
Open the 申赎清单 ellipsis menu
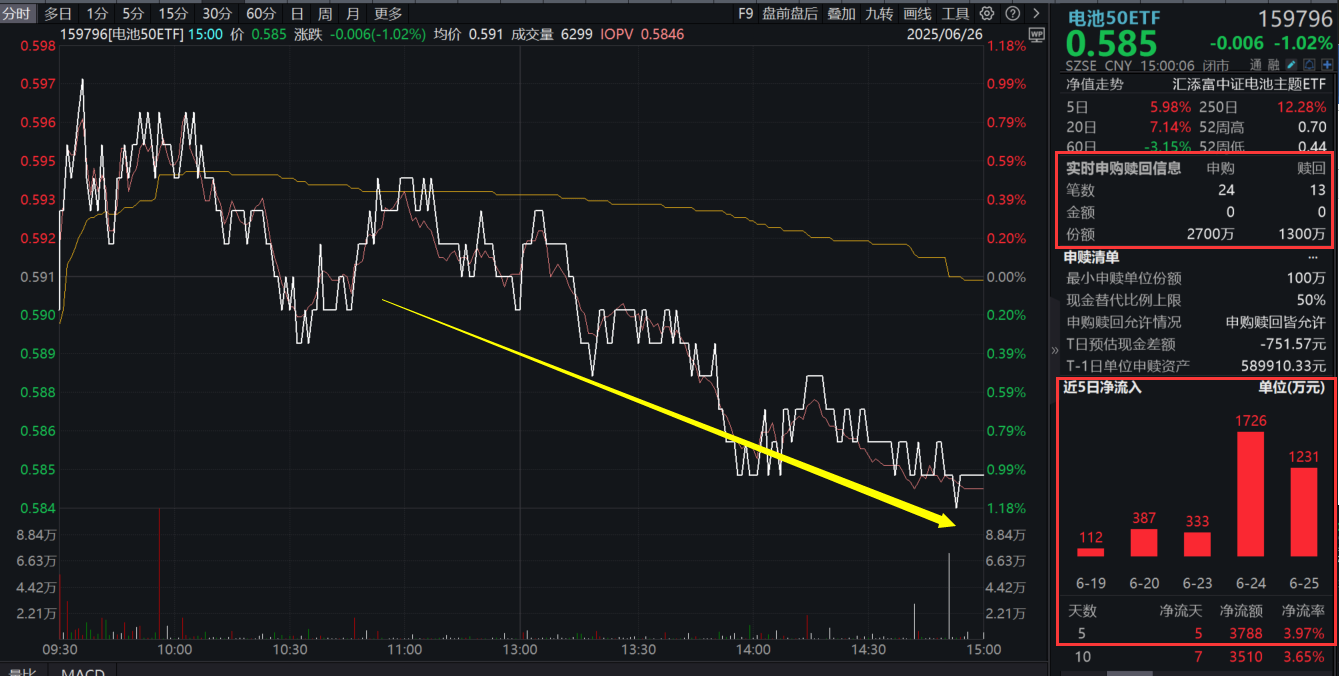tap(1313, 257)
